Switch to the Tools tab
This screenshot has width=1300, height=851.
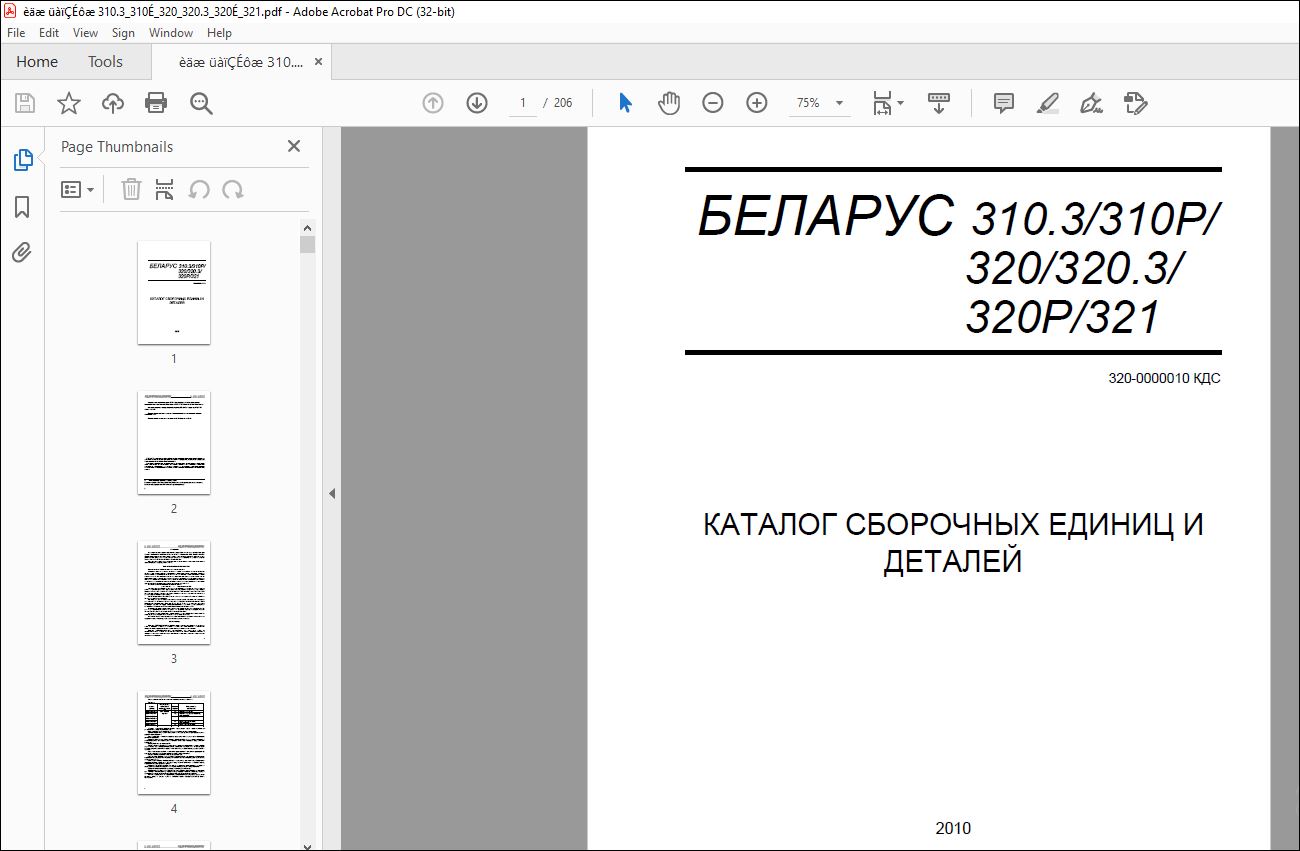105,61
